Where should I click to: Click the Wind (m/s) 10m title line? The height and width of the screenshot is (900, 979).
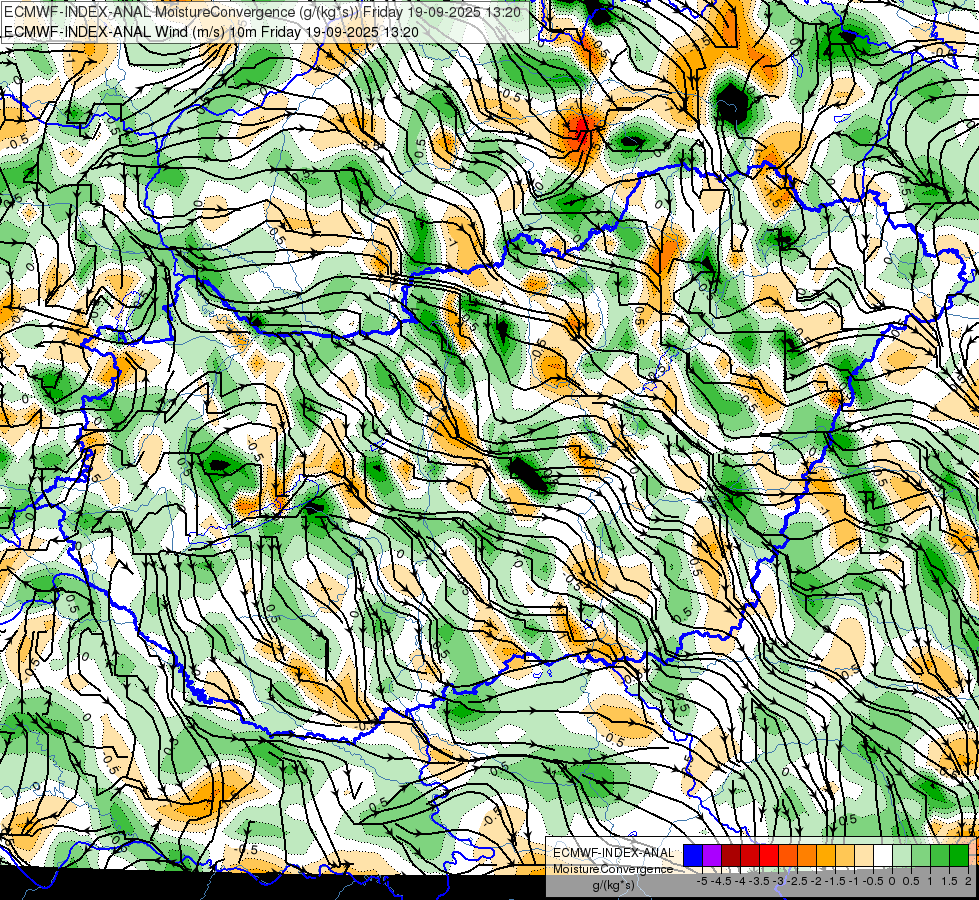pyautogui.click(x=211, y=31)
